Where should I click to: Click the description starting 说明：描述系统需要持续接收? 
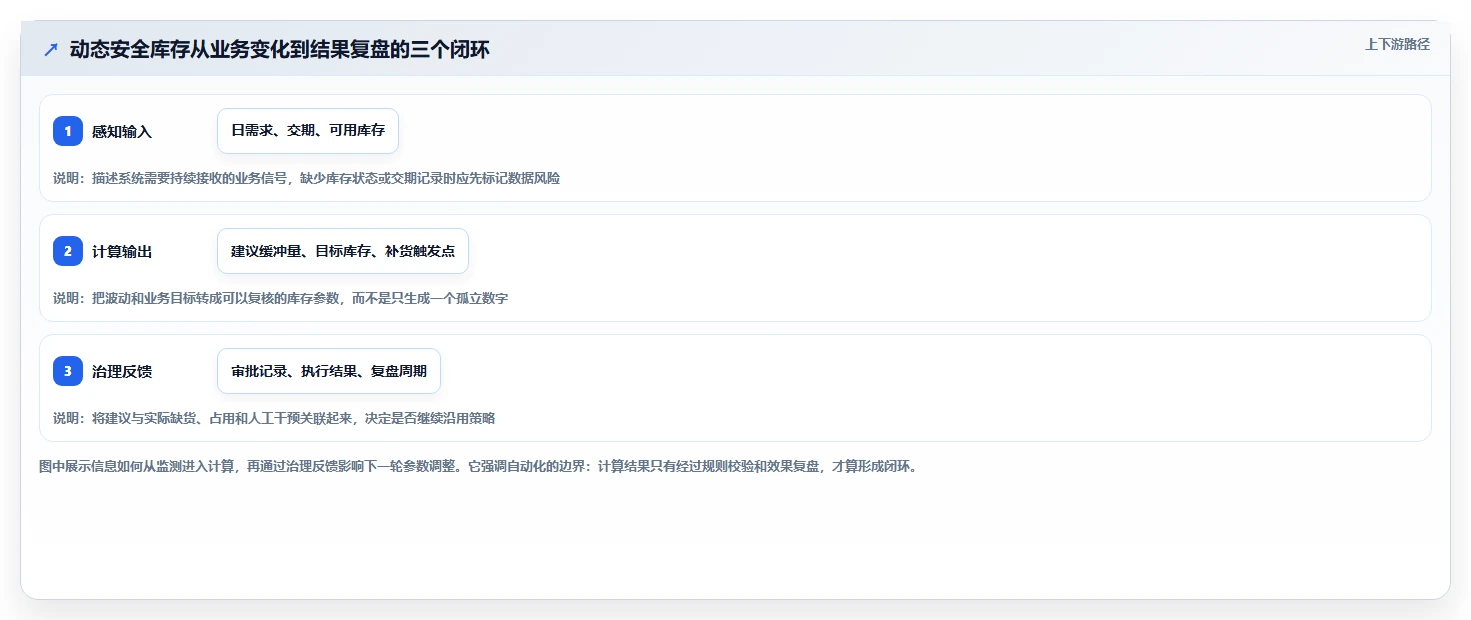[307, 178]
